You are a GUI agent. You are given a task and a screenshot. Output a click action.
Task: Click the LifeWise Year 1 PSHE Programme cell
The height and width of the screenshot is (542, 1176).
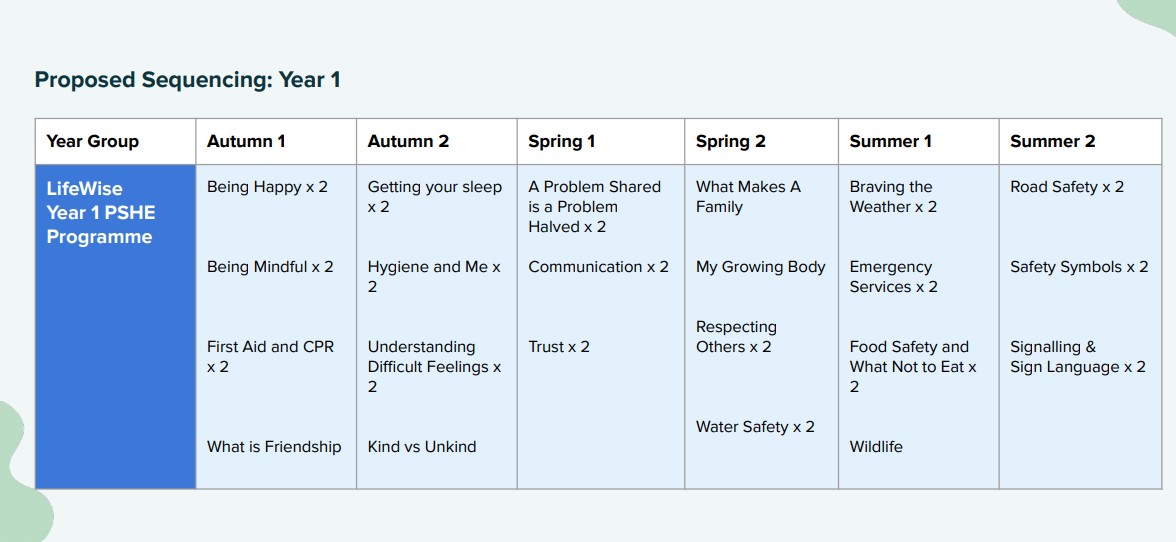(x=116, y=326)
